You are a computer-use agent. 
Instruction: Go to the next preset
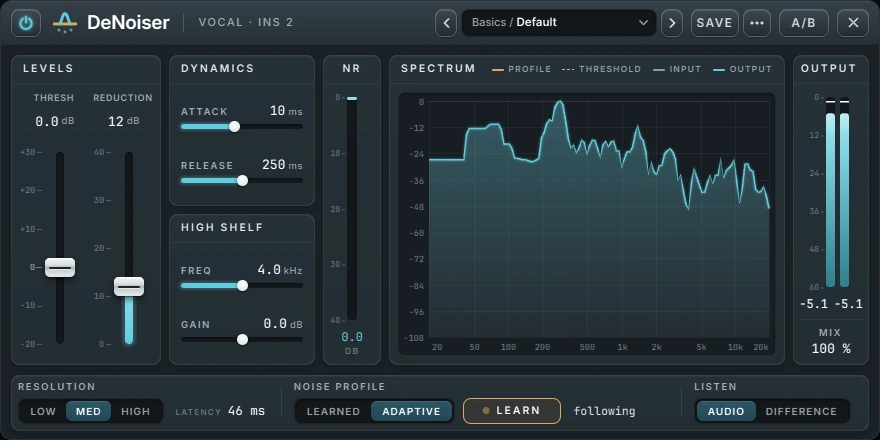click(x=672, y=23)
